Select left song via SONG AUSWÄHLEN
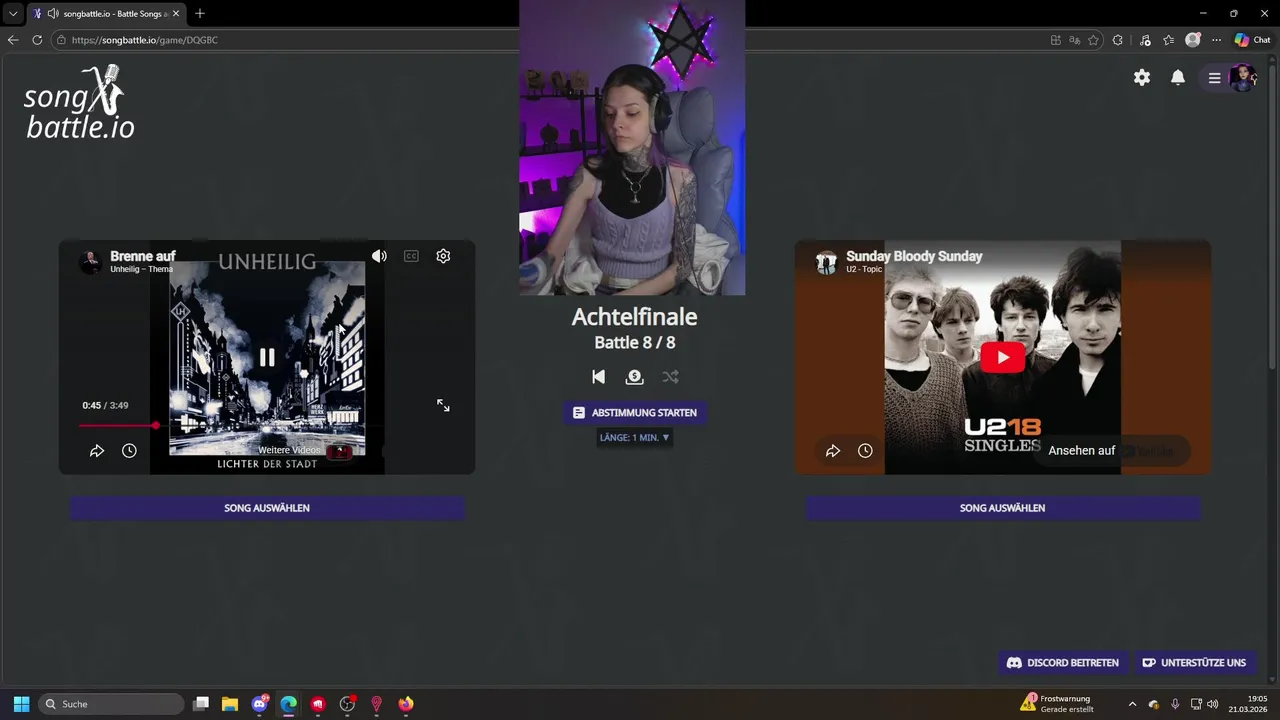 pos(267,508)
